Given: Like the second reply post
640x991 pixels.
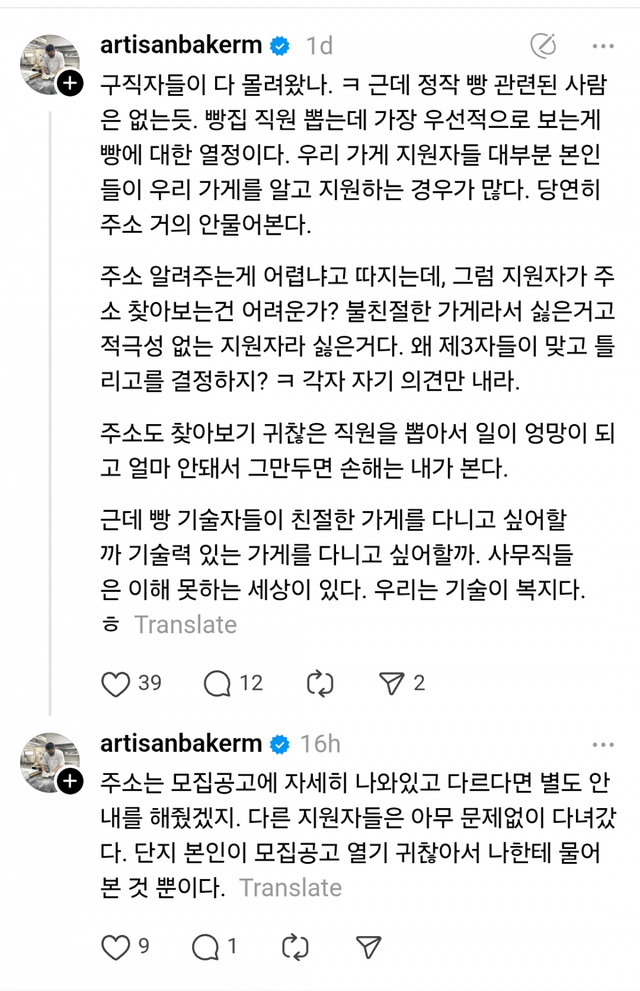Looking at the screenshot, I should 117,947.
